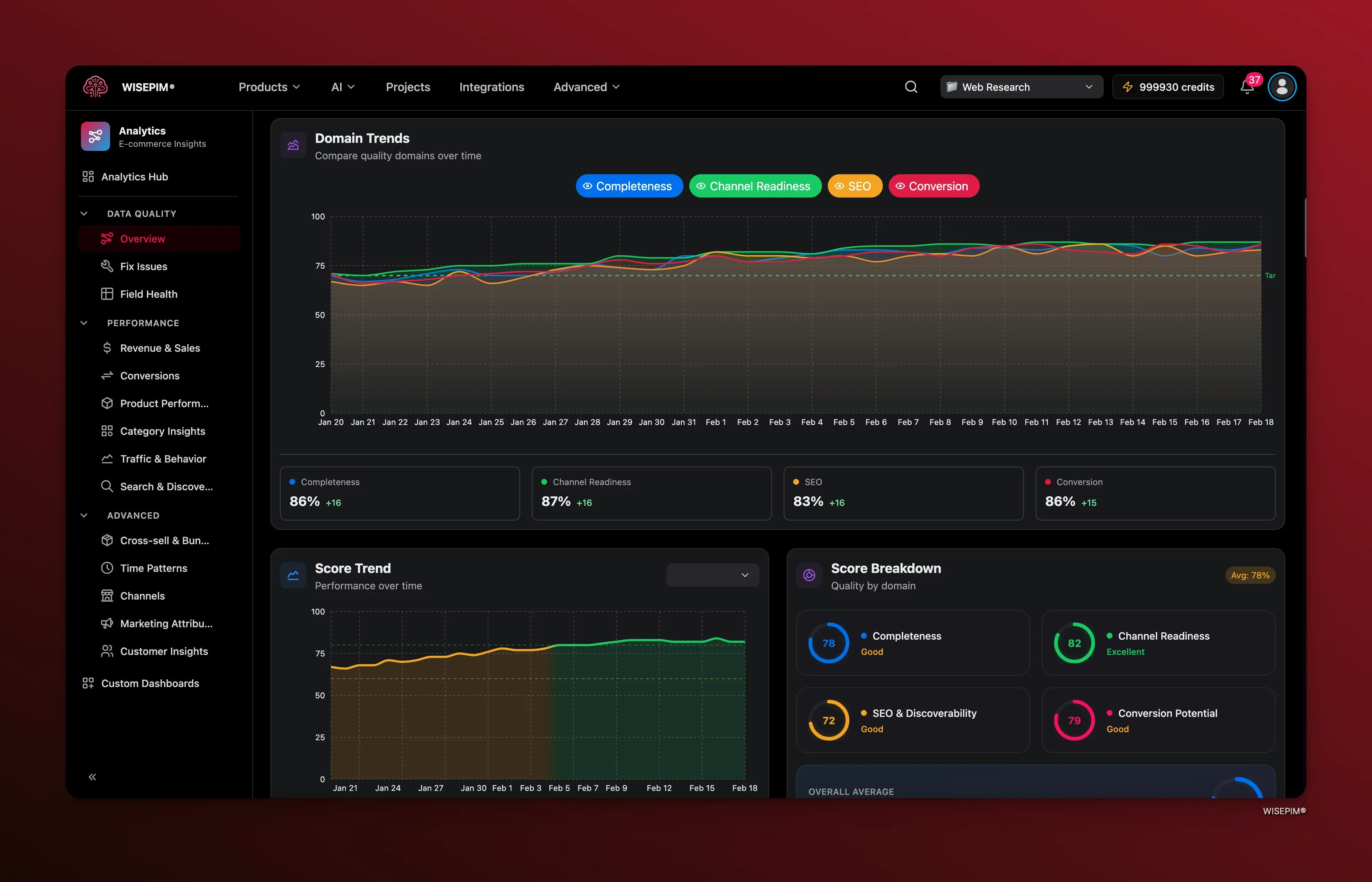The height and width of the screenshot is (882, 1372).
Task: Open Fix Issues in sidebar
Action: 143,266
